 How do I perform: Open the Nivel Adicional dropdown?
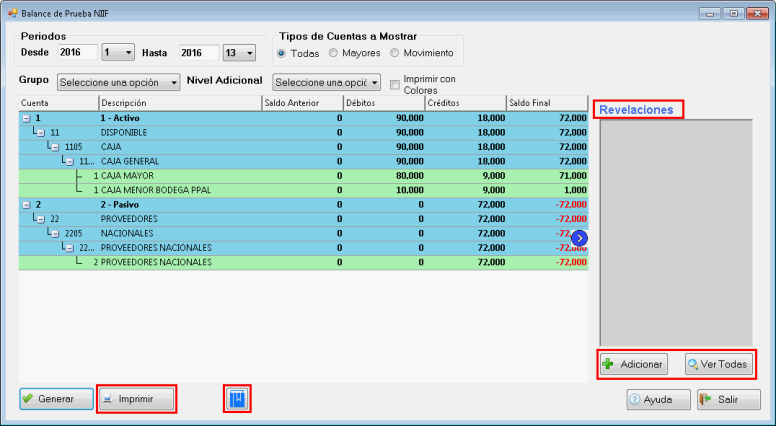(x=326, y=82)
